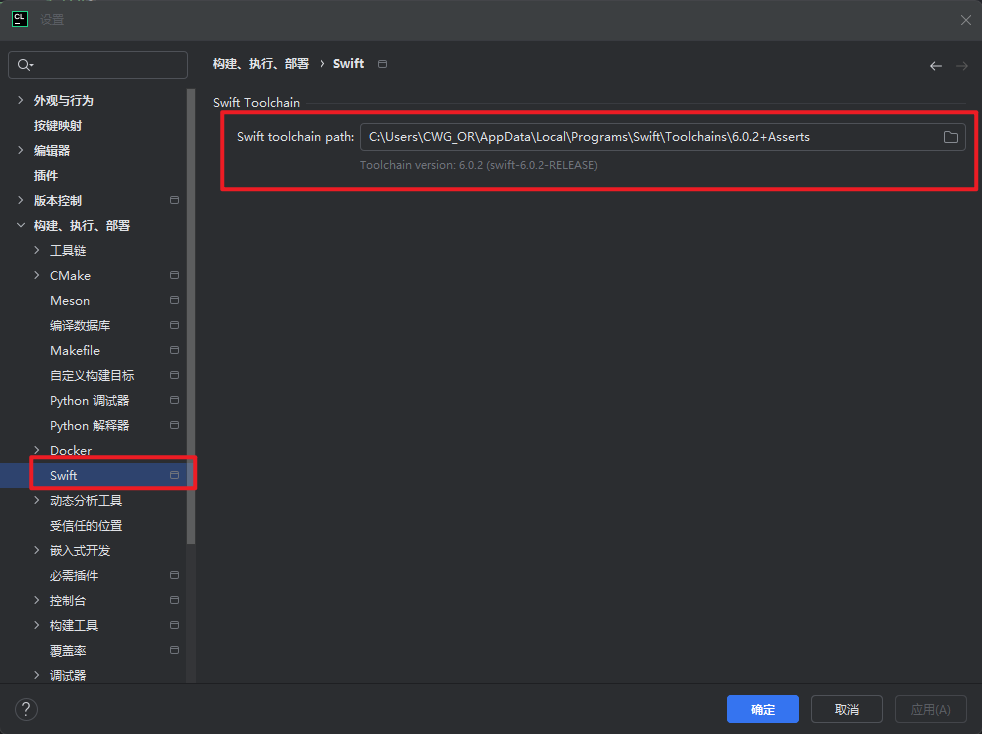Screen dimensions: 982x734
Task: Expand the 外观与行为 section
Action: point(21,100)
